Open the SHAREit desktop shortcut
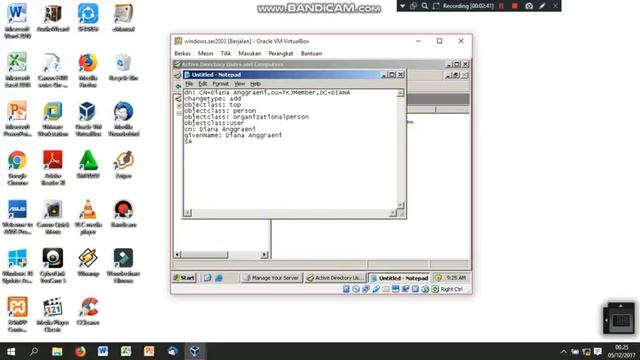640x360 pixels. pos(88,17)
